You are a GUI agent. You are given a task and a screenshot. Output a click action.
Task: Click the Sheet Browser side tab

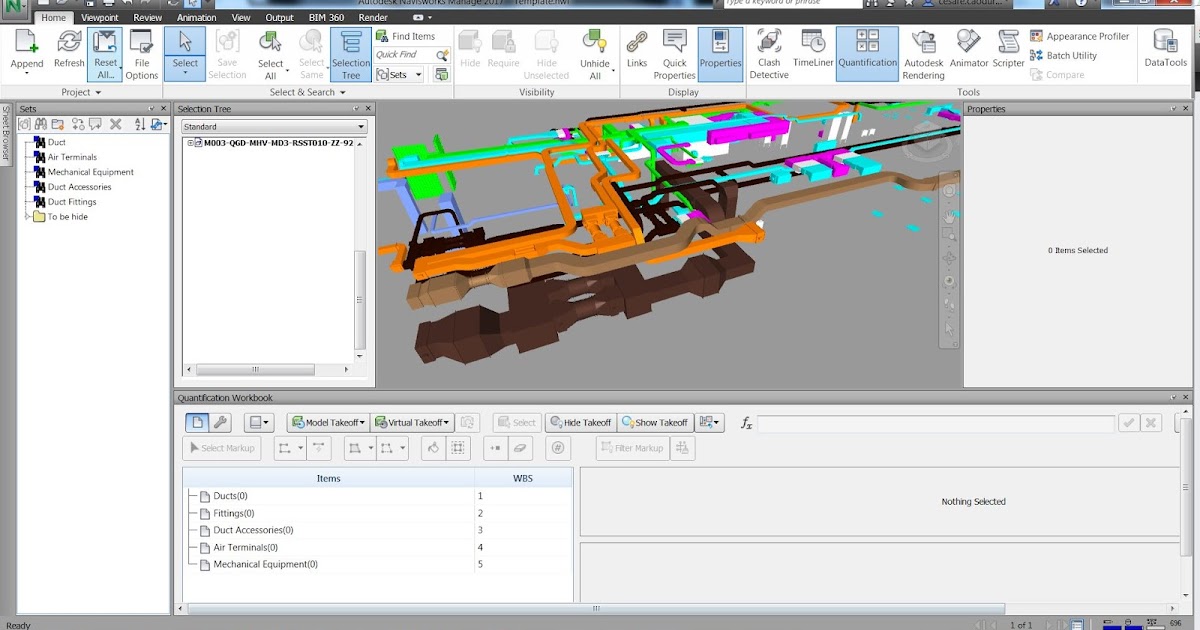(6, 133)
